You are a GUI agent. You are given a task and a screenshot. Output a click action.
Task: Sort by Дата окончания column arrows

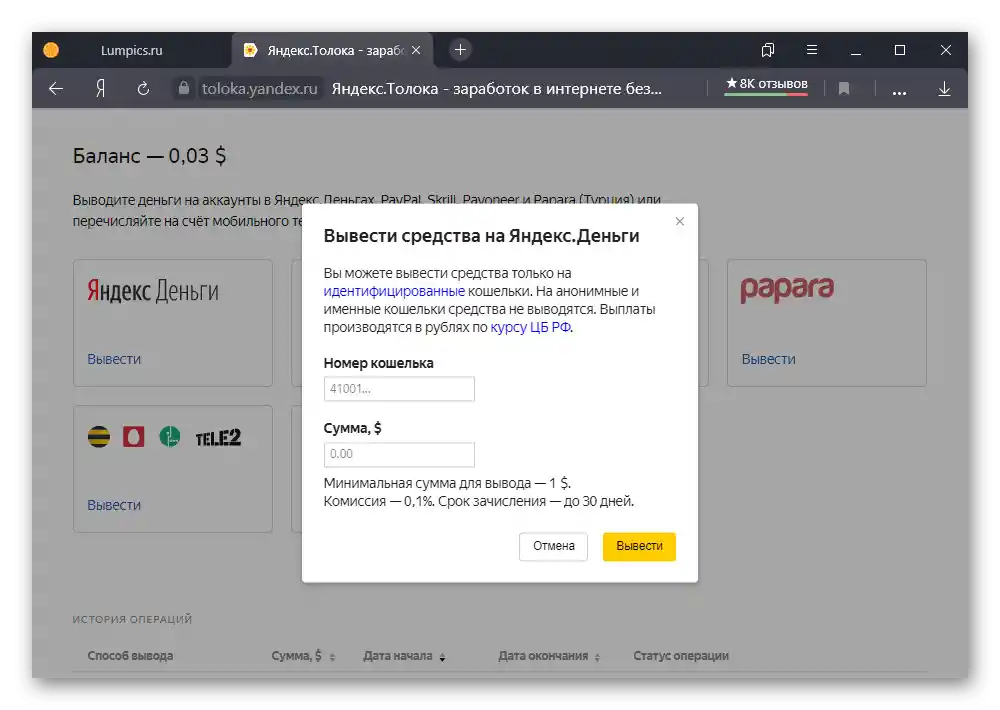tap(598, 657)
